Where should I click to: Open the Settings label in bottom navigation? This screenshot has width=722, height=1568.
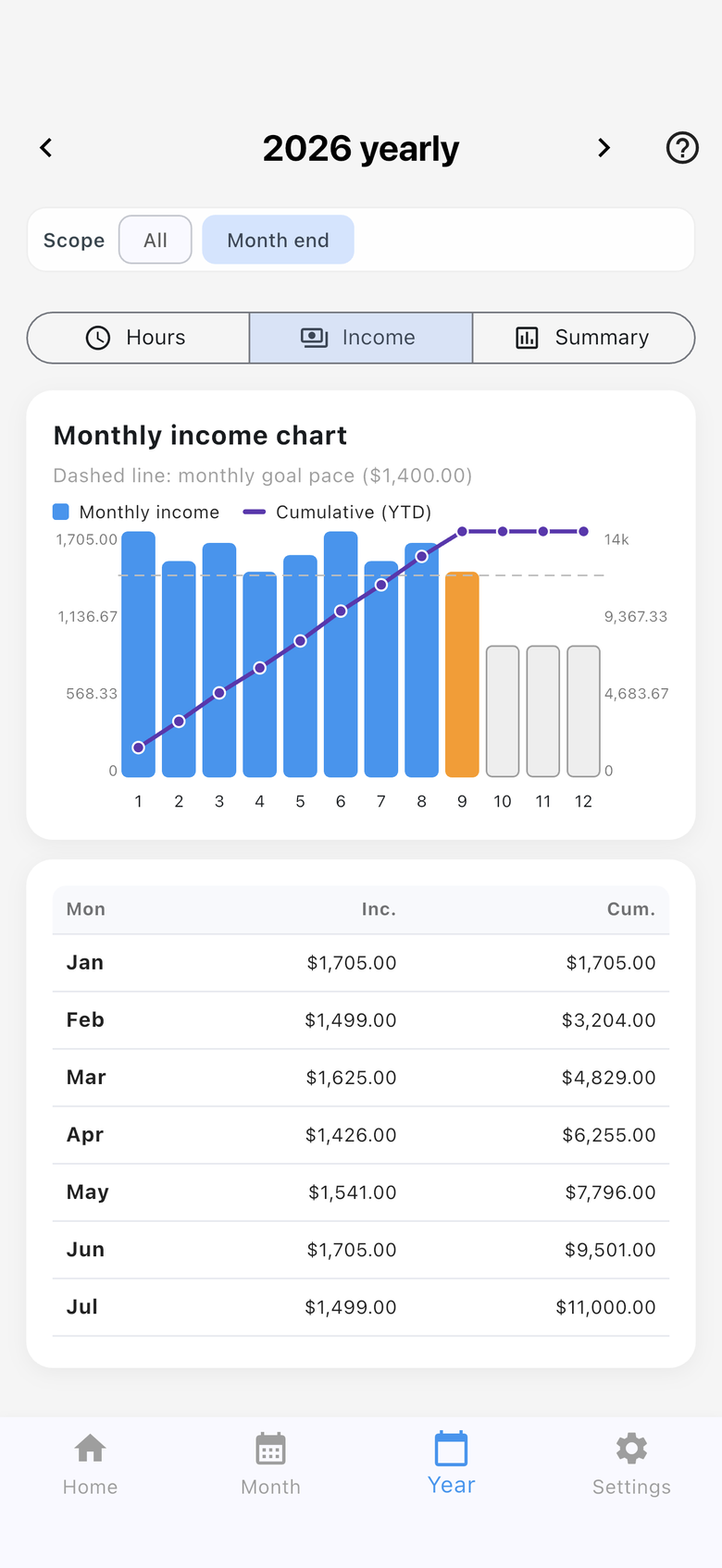pos(631,1487)
